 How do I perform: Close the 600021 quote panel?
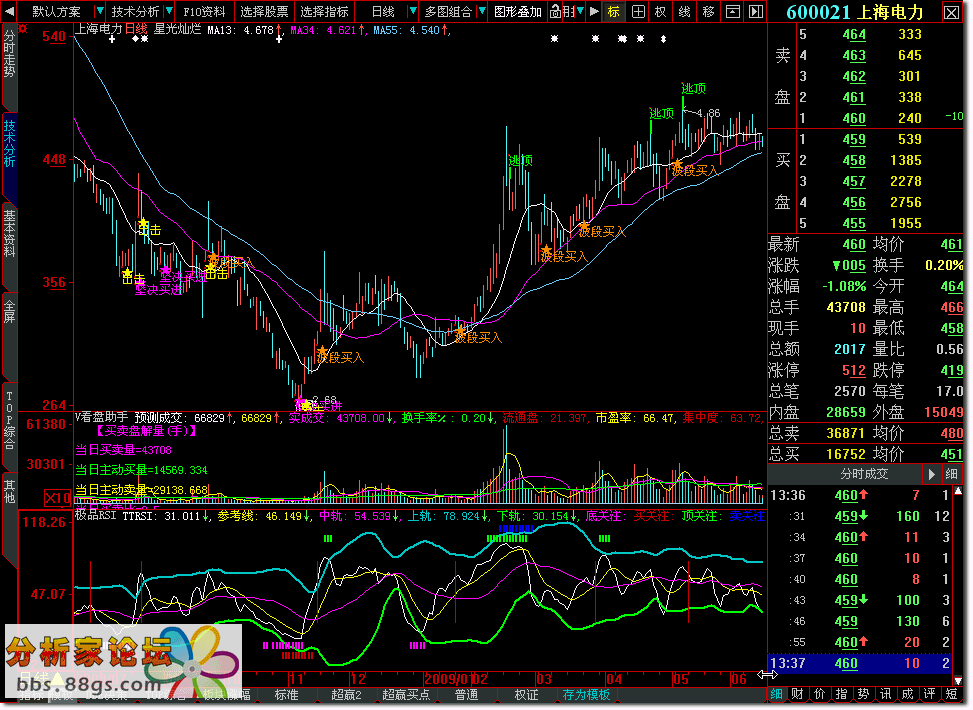click(951, 12)
